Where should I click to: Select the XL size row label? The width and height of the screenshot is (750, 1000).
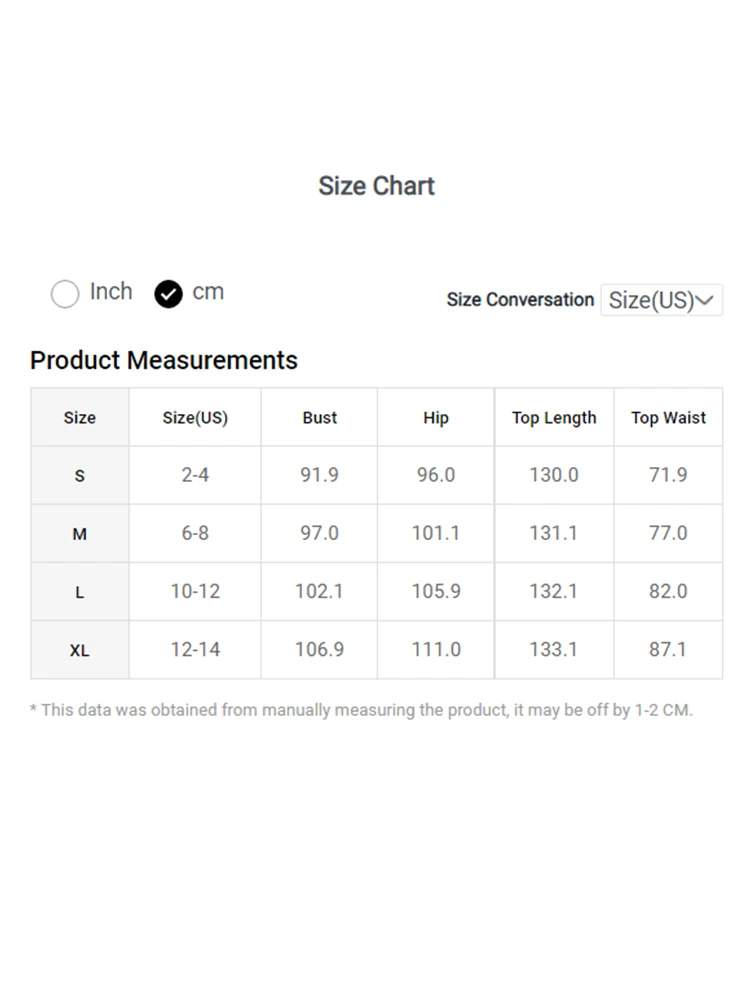coord(80,650)
